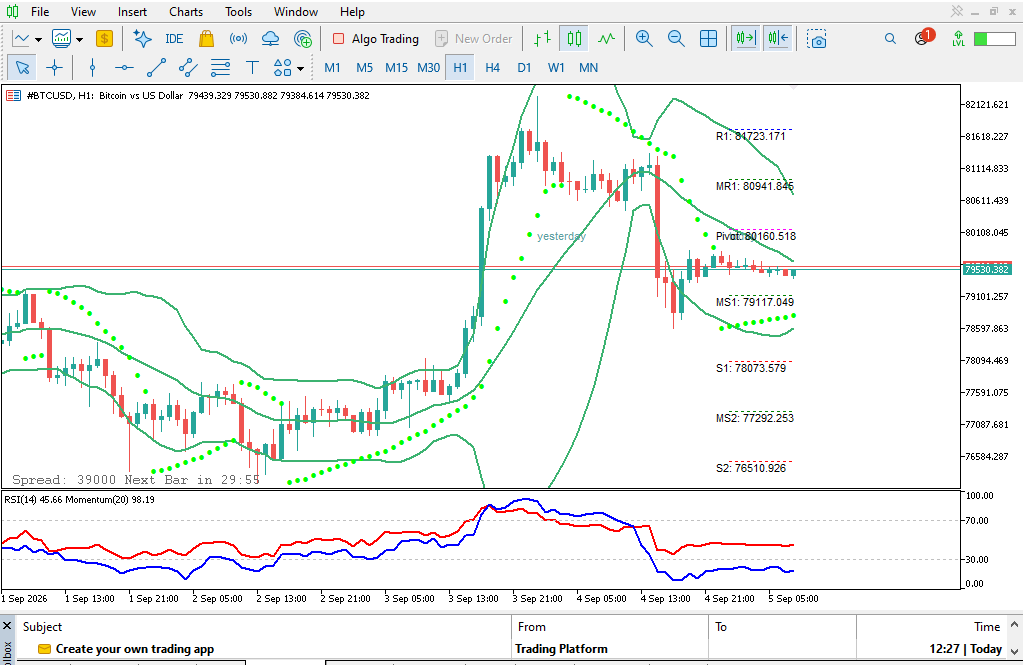Draw an equidistant channel
This screenshot has width=1025, height=665.
(x=188, y=67)
